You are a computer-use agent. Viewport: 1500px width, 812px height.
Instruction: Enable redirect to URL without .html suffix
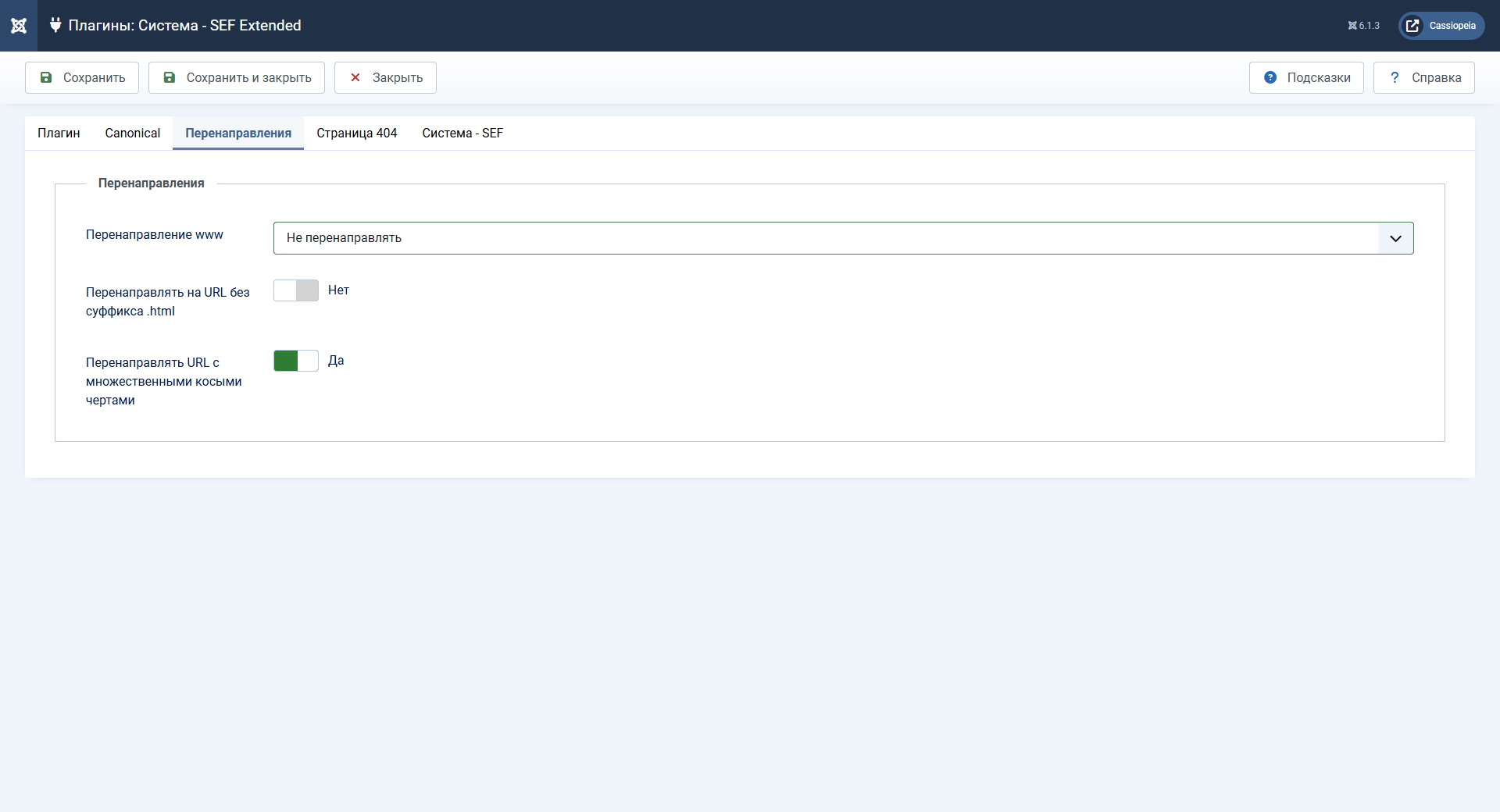point(296,290)
